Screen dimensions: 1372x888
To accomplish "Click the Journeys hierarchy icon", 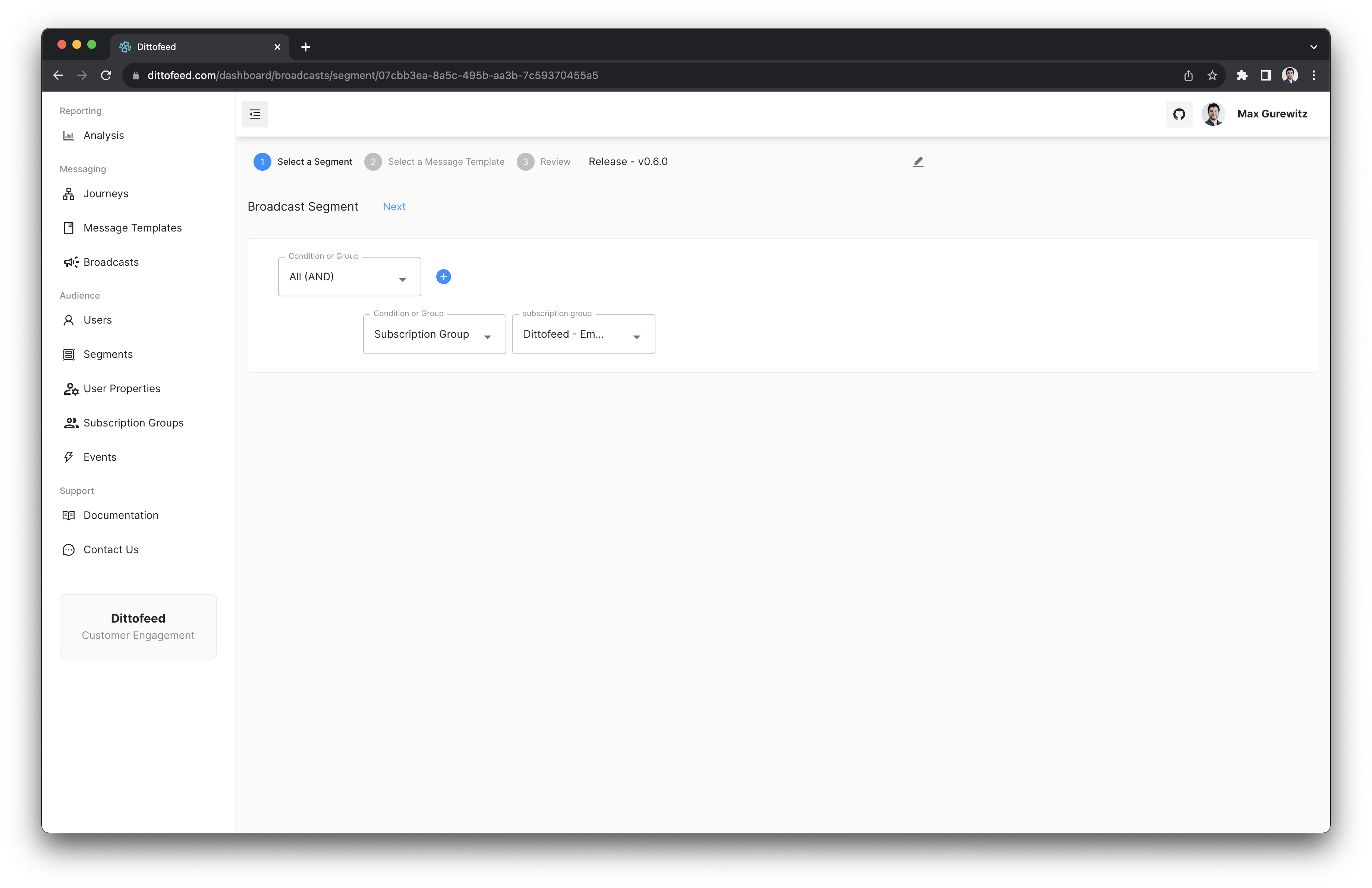I will point(69,194).
